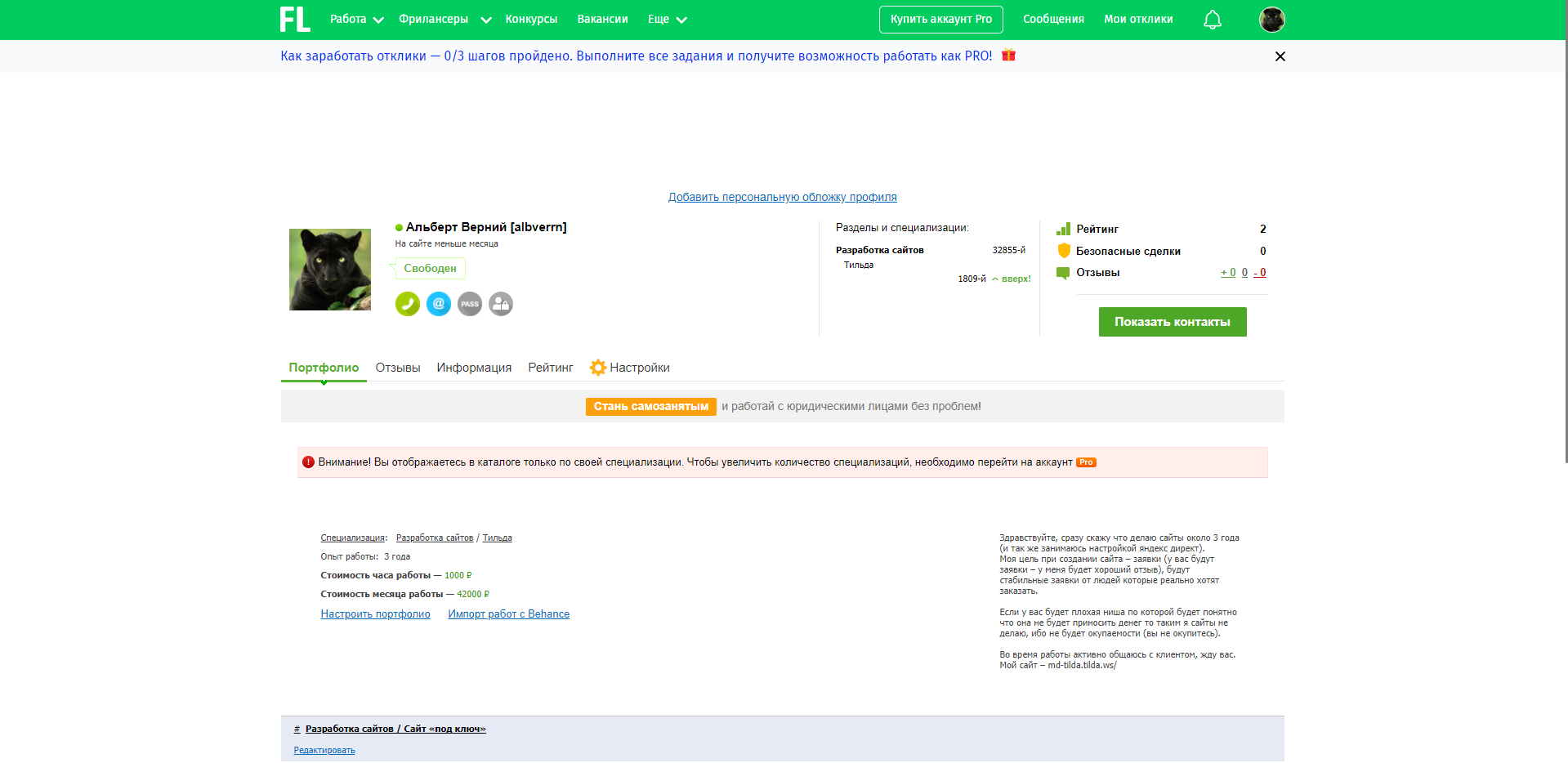Click the gray PASS verification icon
Screen dimensions: 1568x763
[x=470, y=304]
